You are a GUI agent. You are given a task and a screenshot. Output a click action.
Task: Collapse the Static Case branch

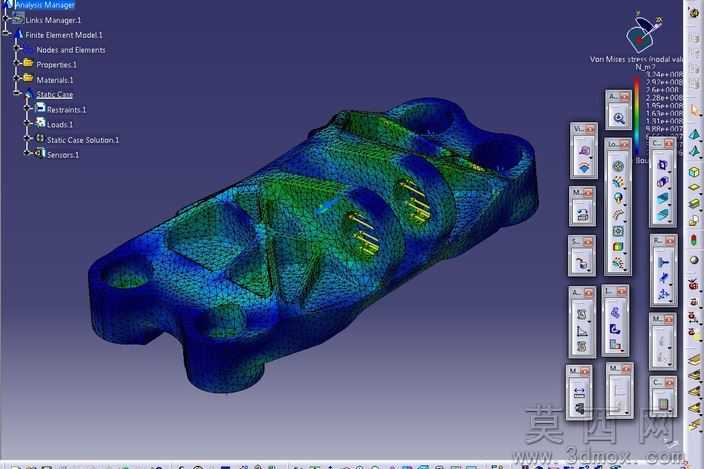17,93
